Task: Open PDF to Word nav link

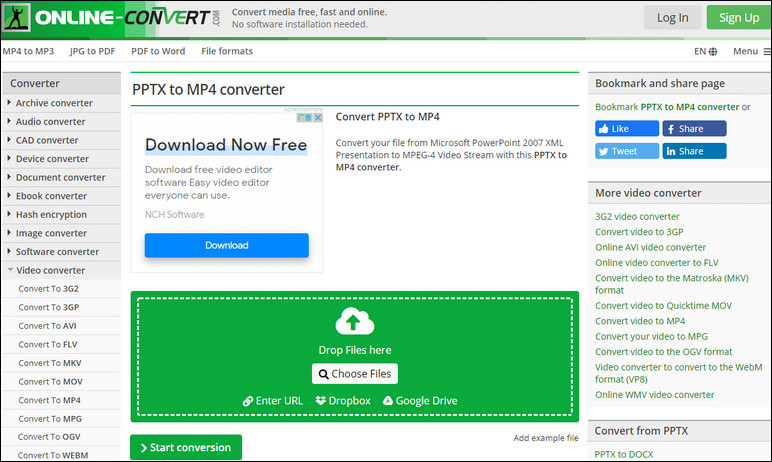Action: [x=158, y=51]
